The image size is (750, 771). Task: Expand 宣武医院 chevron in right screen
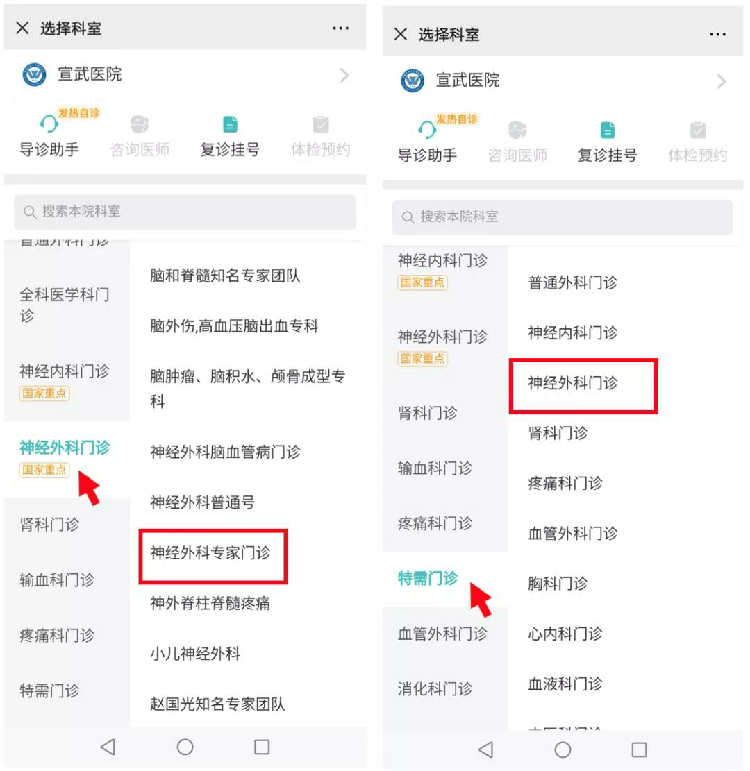click(x=721, y=81)
